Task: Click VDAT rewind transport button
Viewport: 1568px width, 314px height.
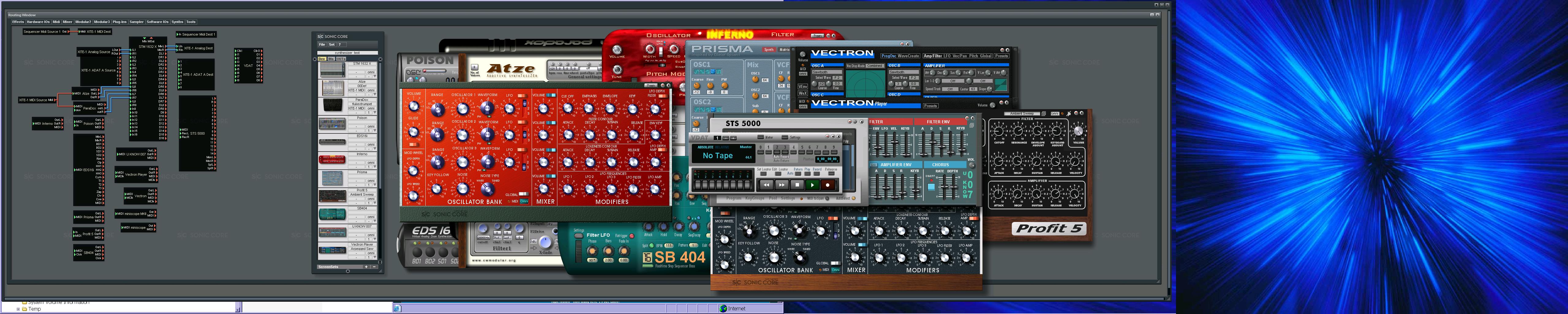Action: pos(767,185)
